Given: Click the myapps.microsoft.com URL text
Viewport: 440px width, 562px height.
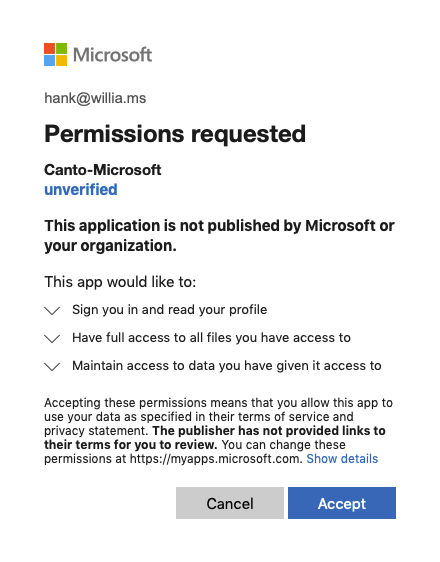Looking at the screenshot, I should pyautogui.click(x=216, y=459).
